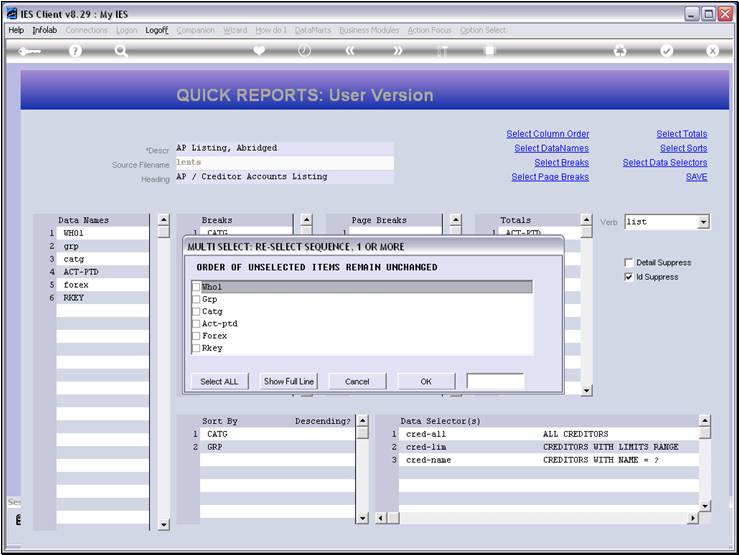The image size is (739, 555).
Task: Select GRP row in Sort By list
Action: 277,447
